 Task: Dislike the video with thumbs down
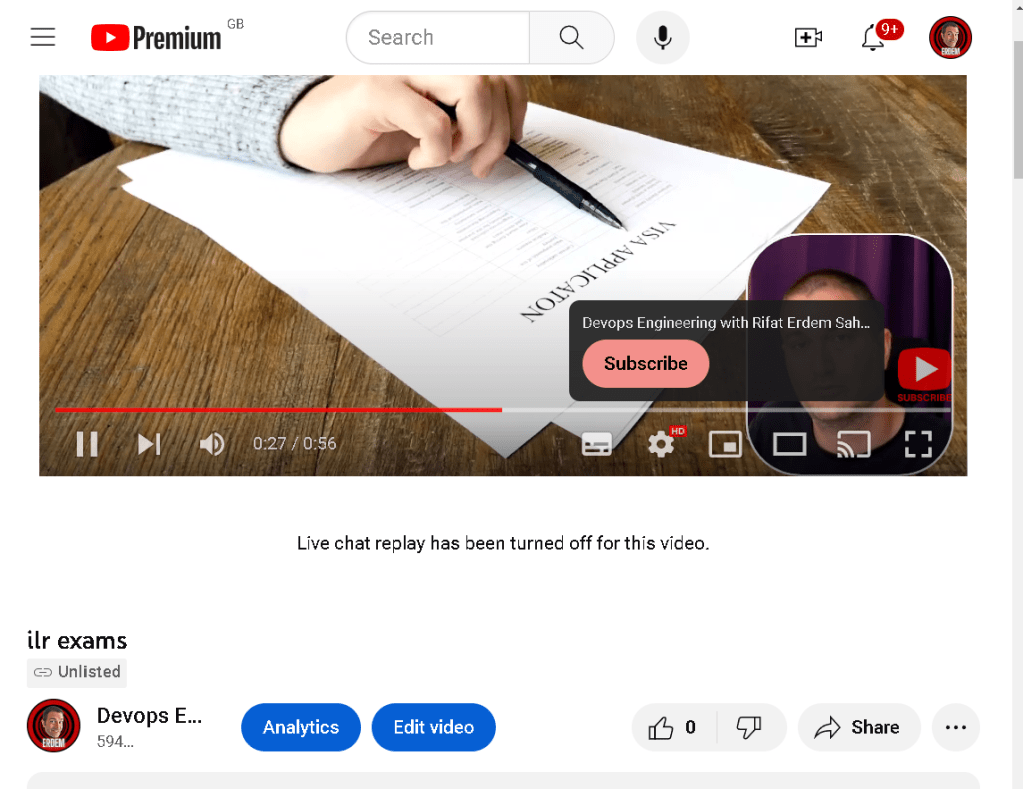tap(749, 727)
